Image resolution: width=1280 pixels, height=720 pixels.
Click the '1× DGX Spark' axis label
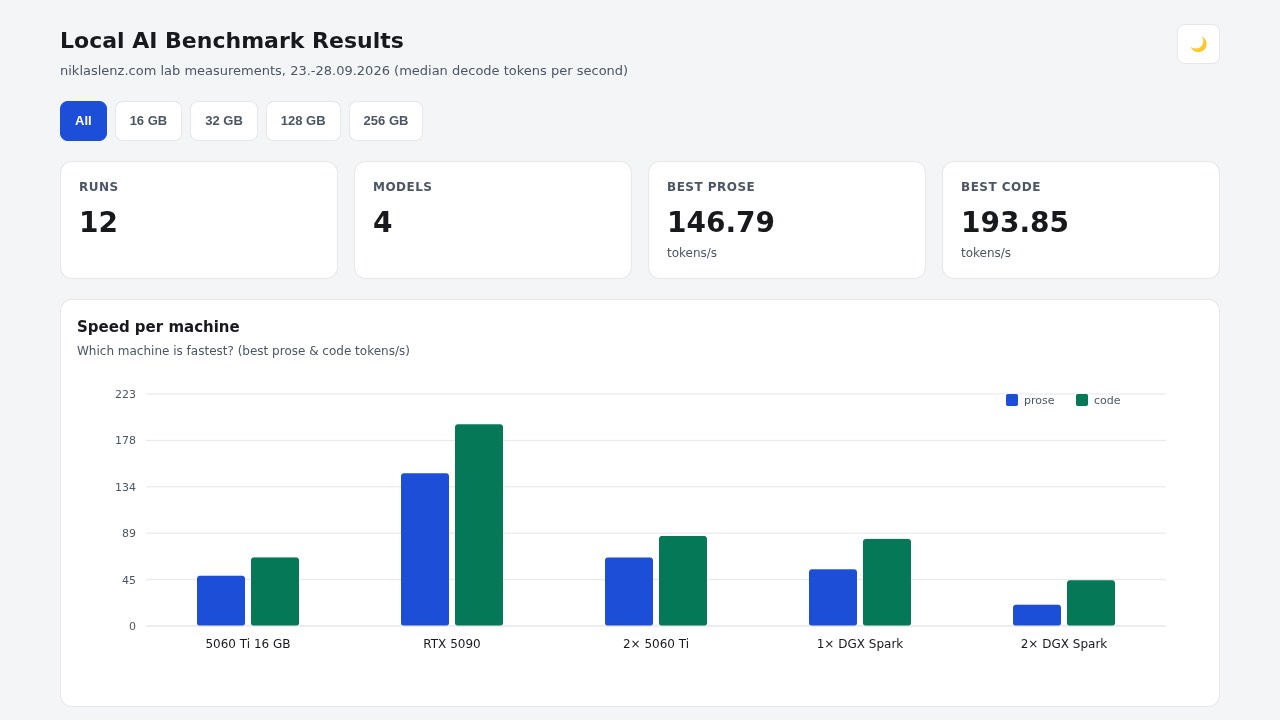(860, 644)
